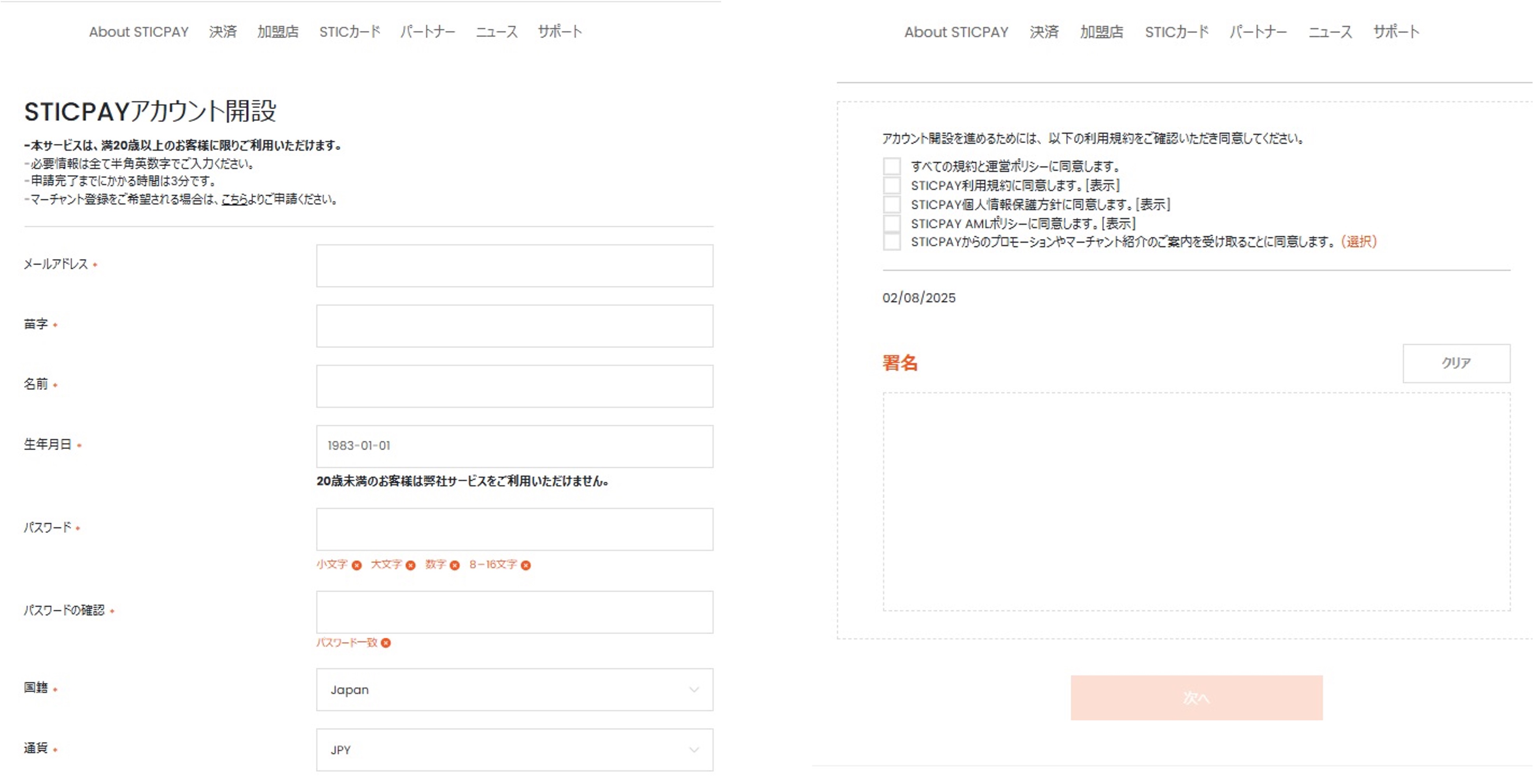
Task: Click the 生年月日 date field
Action: click(514, 446)
